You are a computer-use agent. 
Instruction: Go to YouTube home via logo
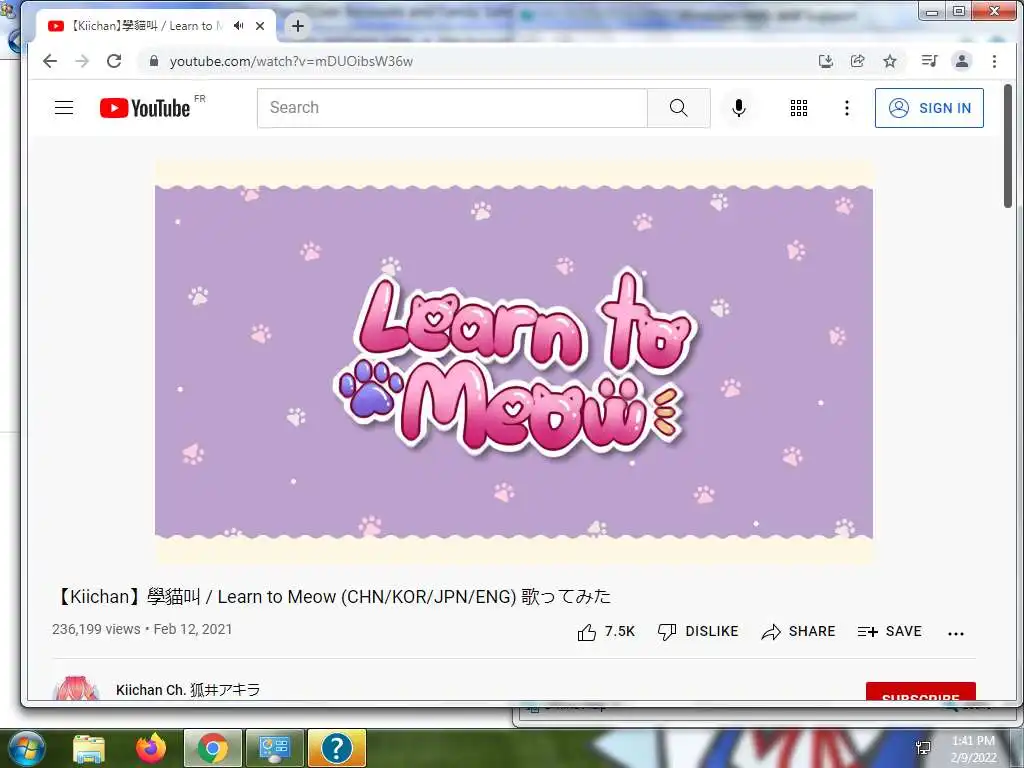pos(145,108)
